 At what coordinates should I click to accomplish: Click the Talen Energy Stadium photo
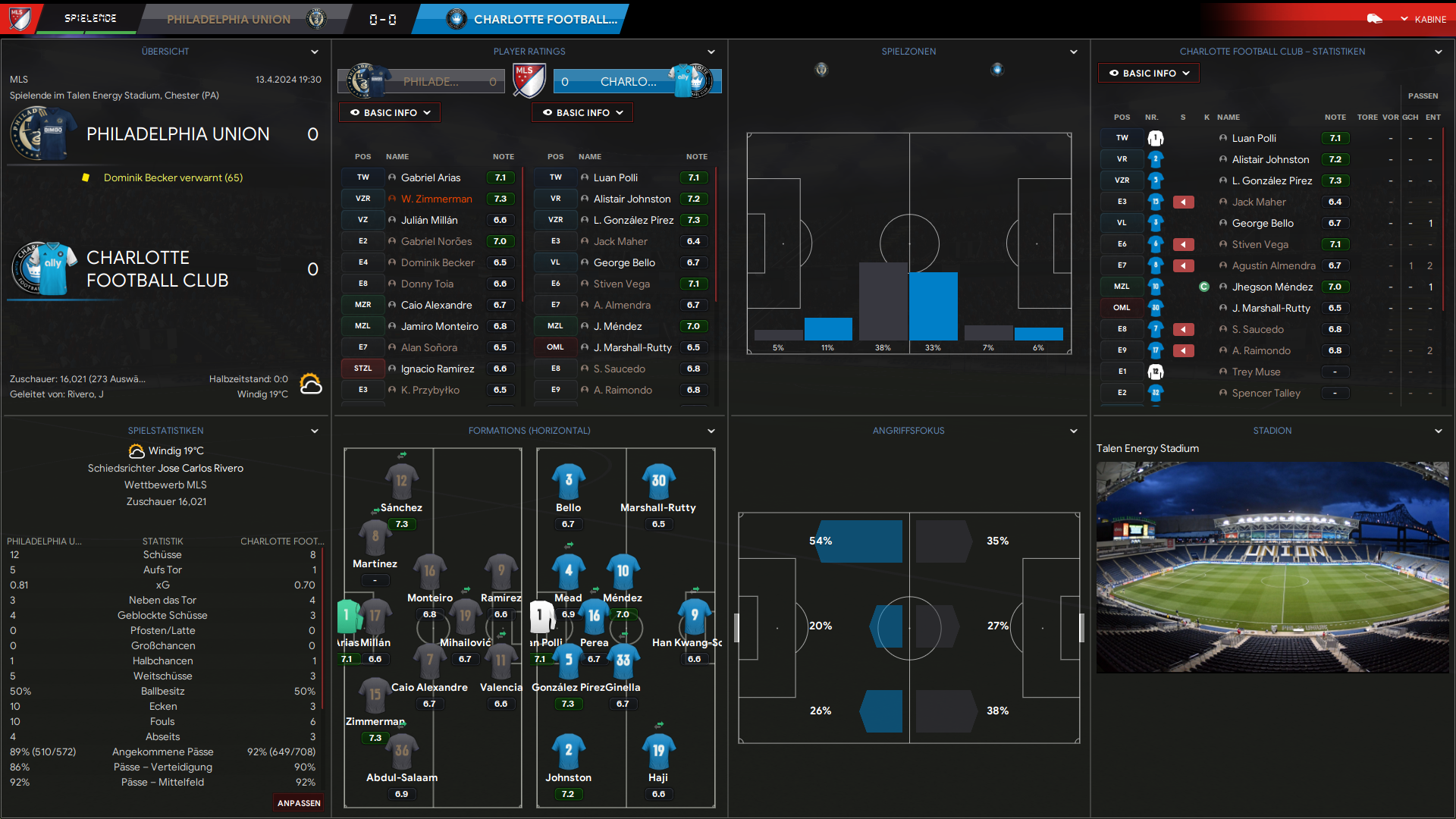(x=1272, y=567)
